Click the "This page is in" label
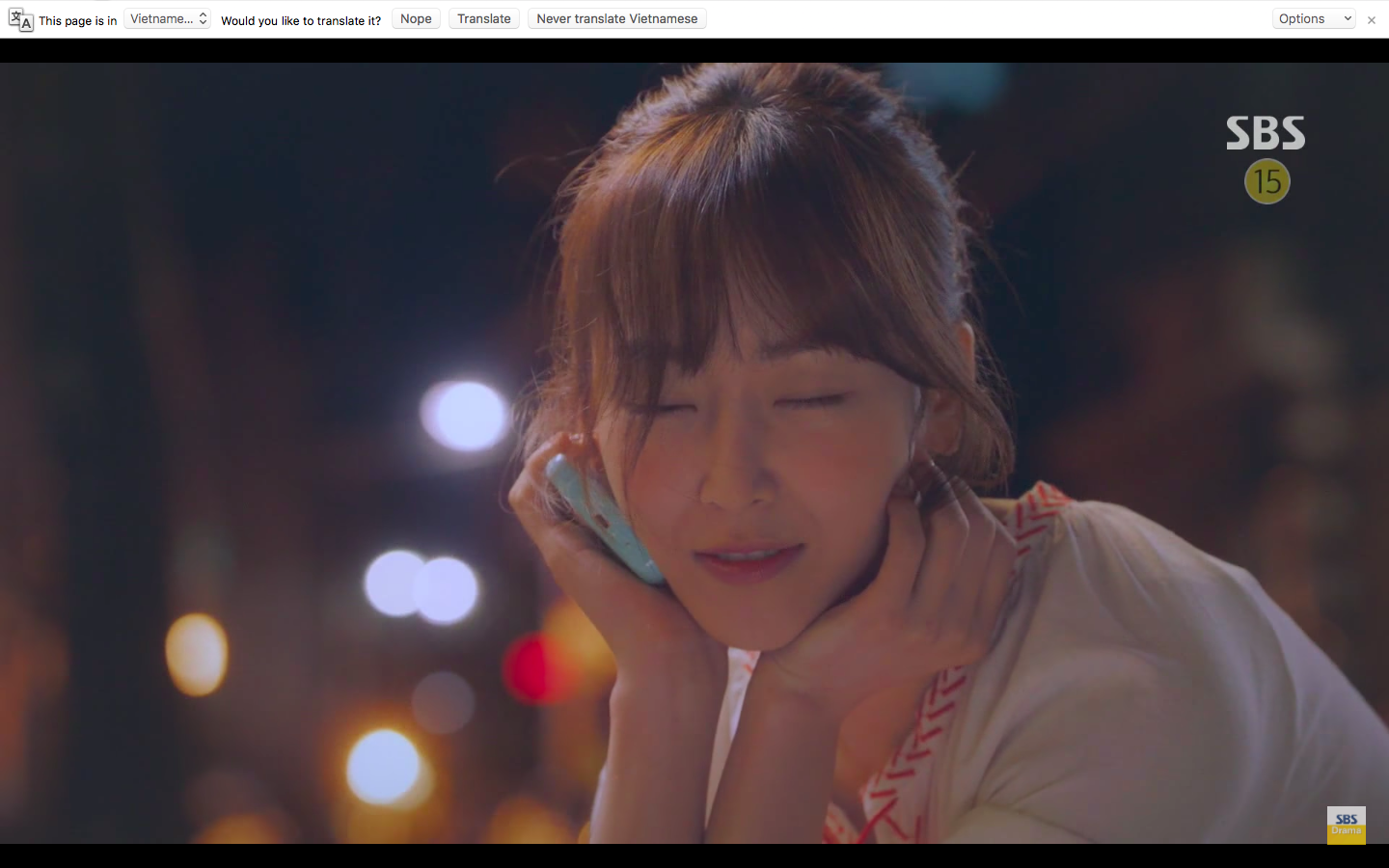Viewport: 1389px width, 868px height. pos(77,20)
